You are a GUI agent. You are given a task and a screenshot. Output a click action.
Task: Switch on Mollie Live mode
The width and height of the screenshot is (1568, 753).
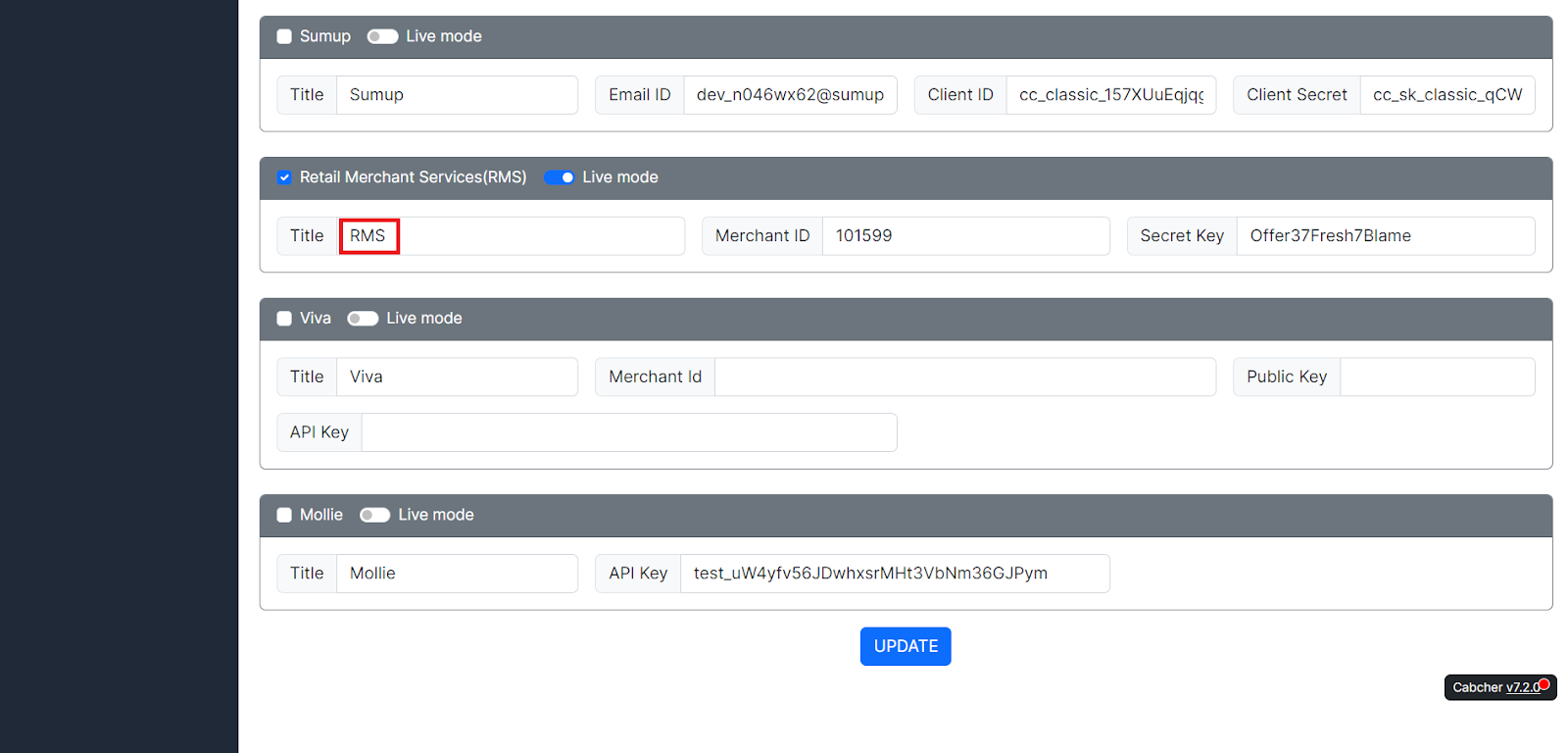[x=374, y=515]
